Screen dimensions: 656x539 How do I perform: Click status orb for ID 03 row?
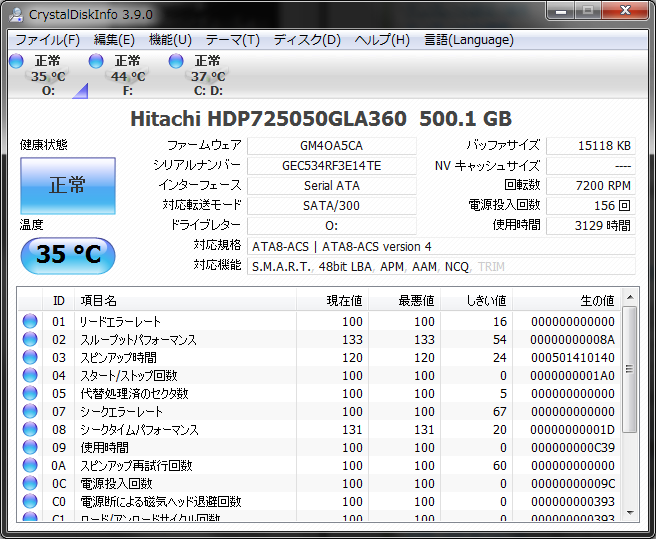(x=30, y=357)
